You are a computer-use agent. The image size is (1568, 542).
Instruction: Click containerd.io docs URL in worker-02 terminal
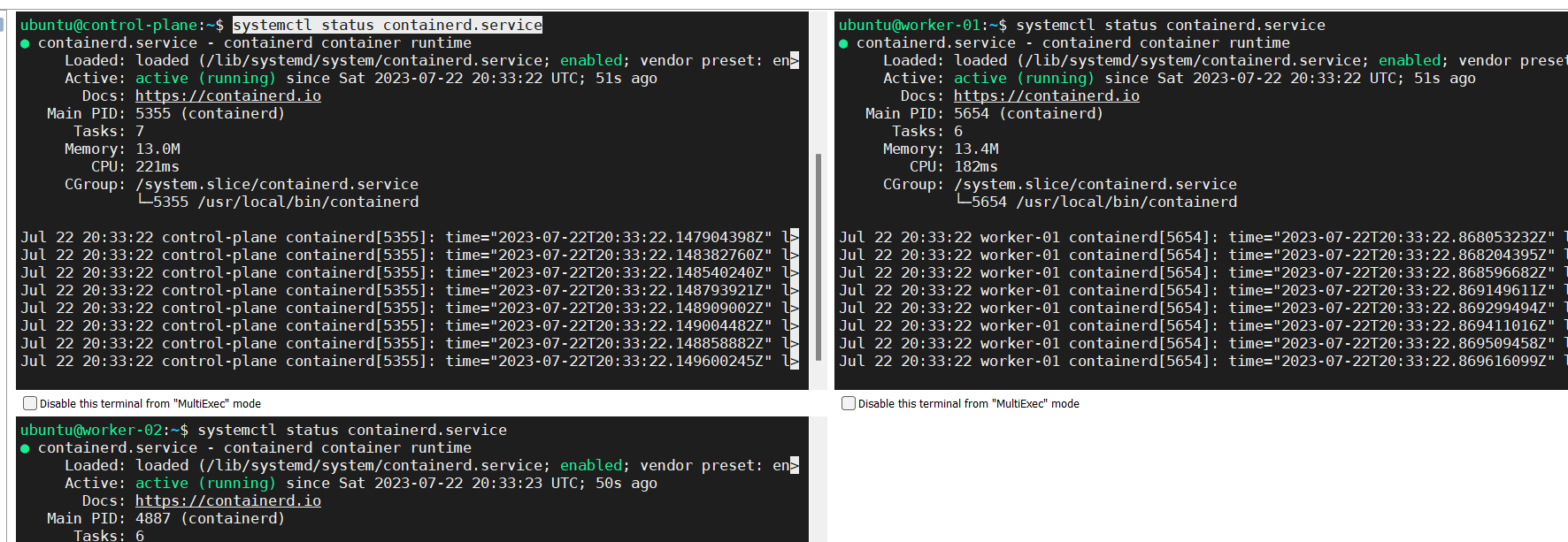pos(227,500)
